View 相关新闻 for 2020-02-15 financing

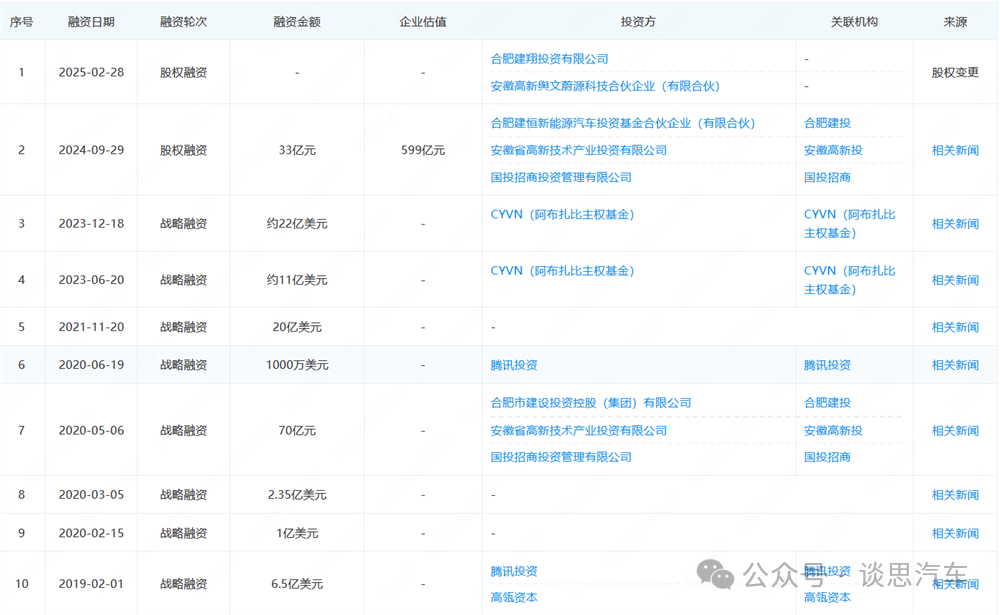click(x=955, y=533)
